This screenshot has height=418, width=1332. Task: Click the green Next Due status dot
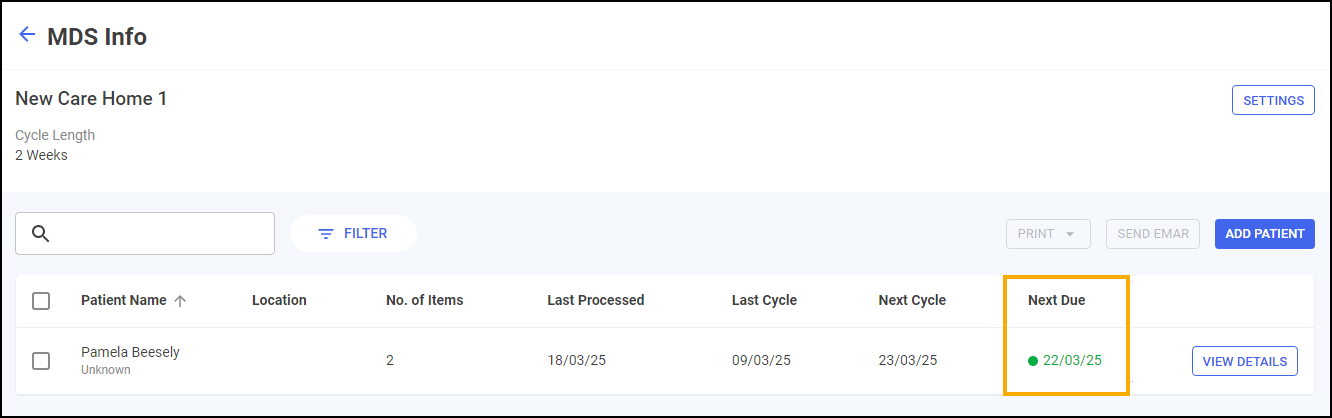pos(1033,361)
